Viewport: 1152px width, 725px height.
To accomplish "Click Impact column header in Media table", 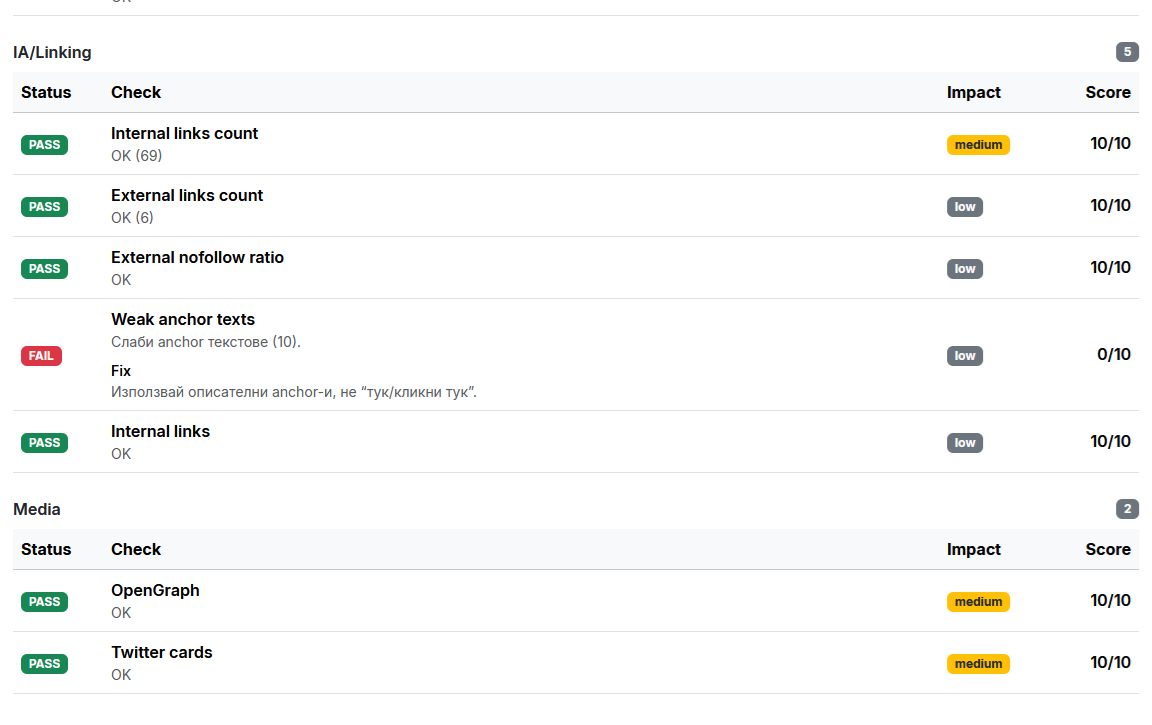I will (x=973, y=549).
